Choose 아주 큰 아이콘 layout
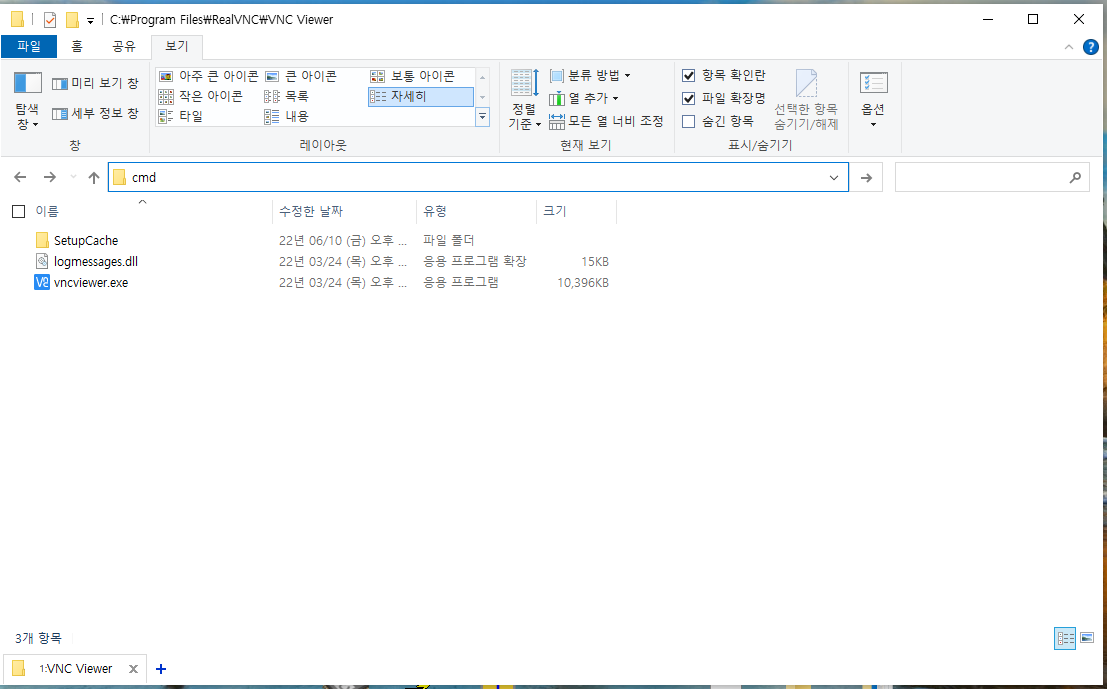Image resolution: width=1107 pixels, height=689 pixels. click(x=209, y=76)
